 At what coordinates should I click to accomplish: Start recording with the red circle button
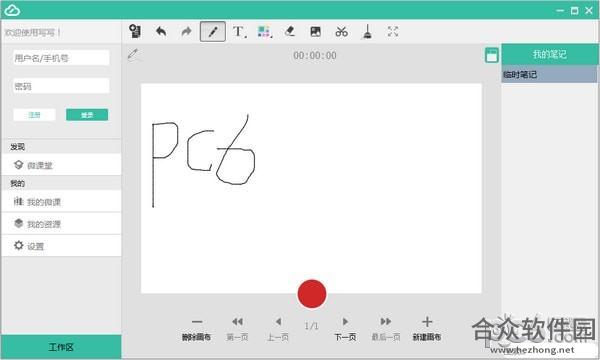point(312,293)
